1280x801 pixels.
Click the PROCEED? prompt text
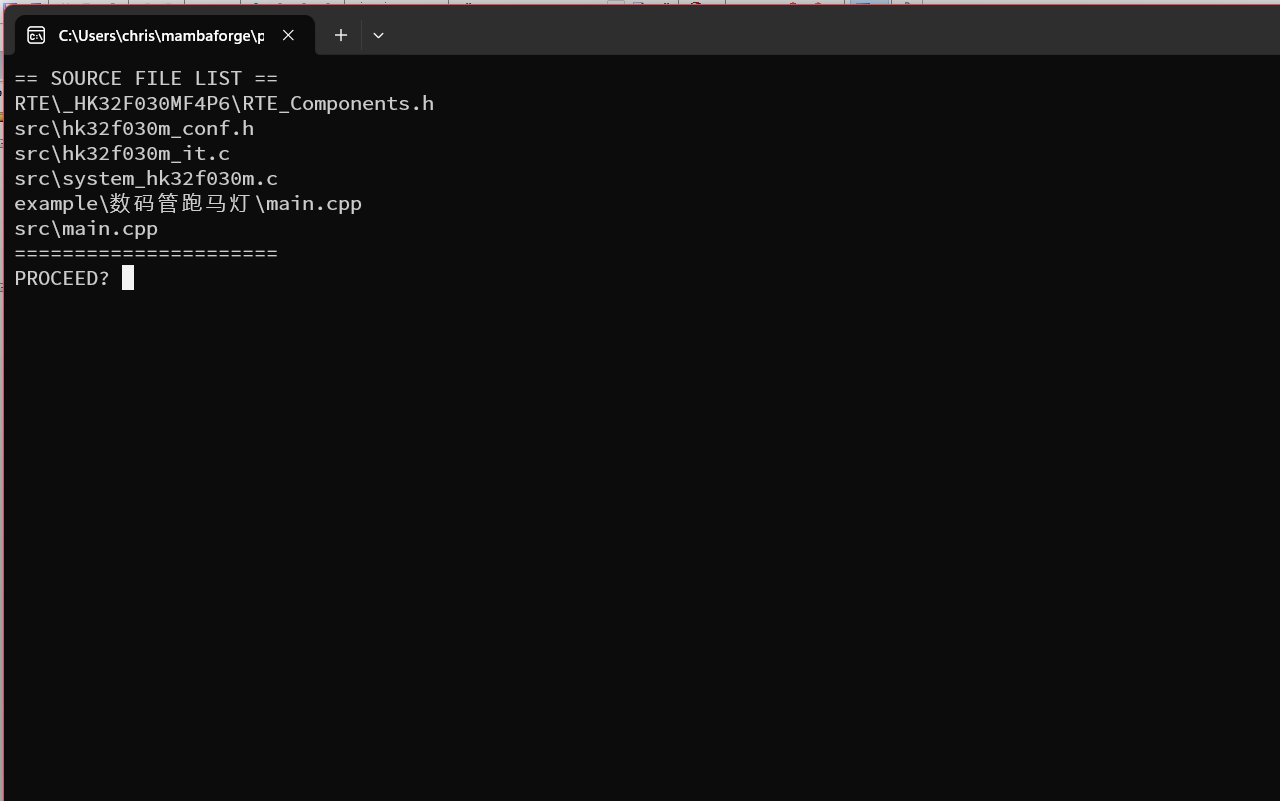62,278
